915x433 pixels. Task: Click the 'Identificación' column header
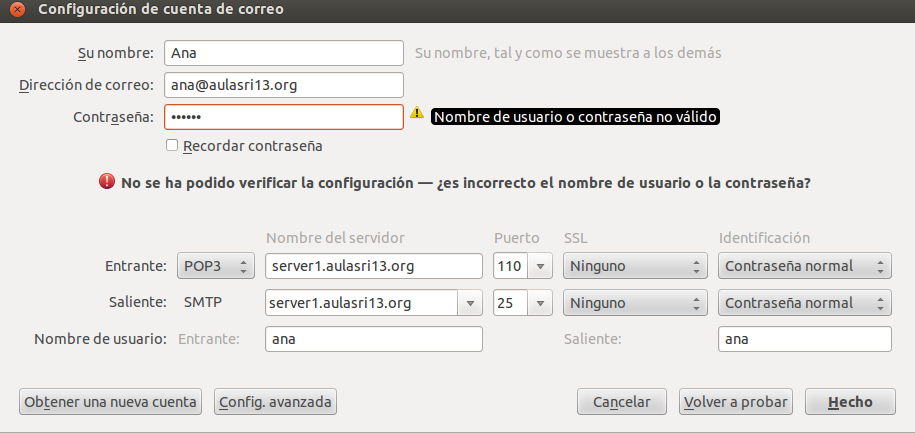tap(764, 238)
